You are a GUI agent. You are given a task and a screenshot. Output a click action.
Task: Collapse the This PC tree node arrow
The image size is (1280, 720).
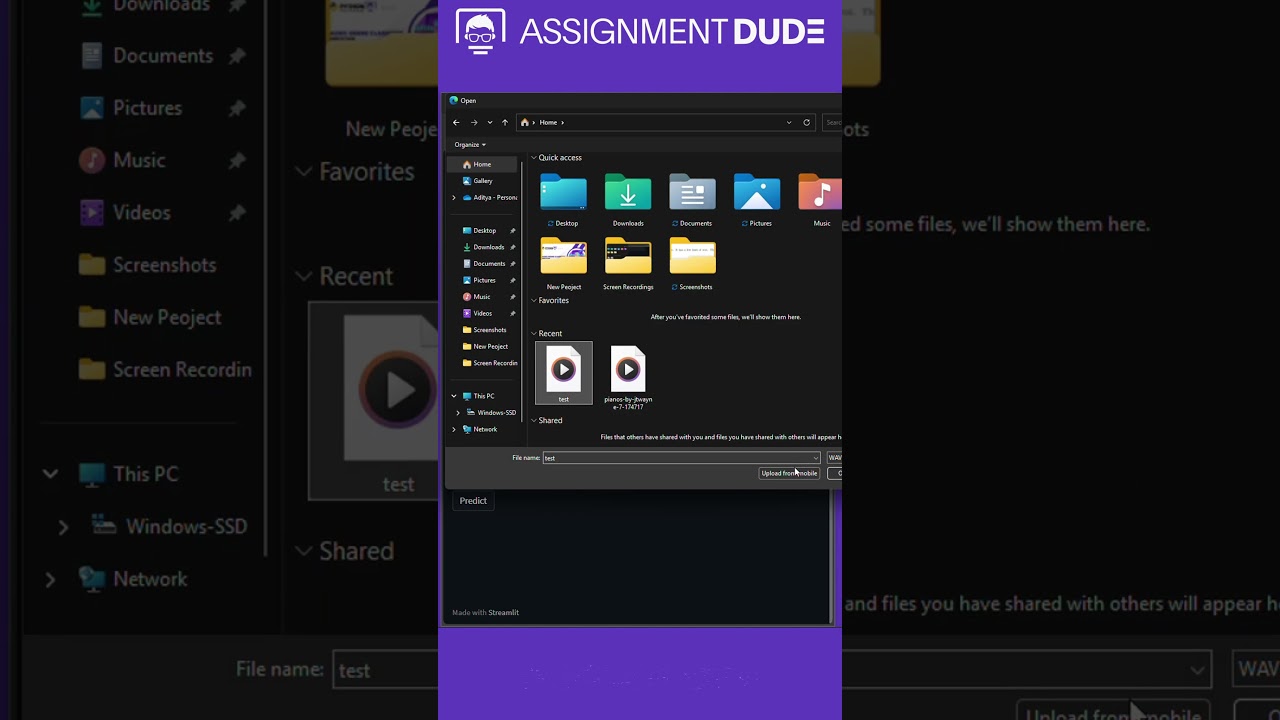454,396
